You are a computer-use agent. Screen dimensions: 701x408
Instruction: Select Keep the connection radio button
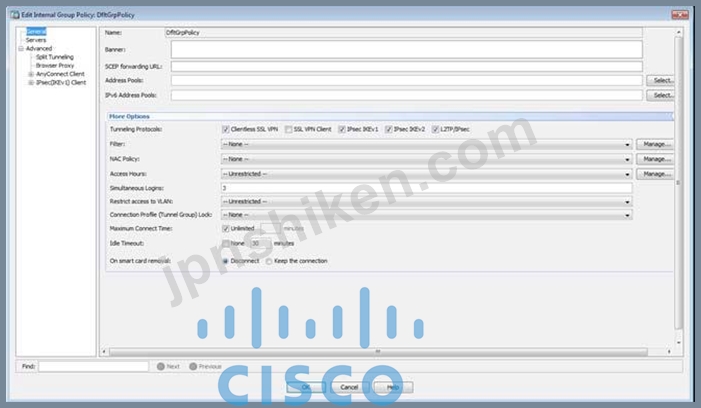click(x=269, y=261)
